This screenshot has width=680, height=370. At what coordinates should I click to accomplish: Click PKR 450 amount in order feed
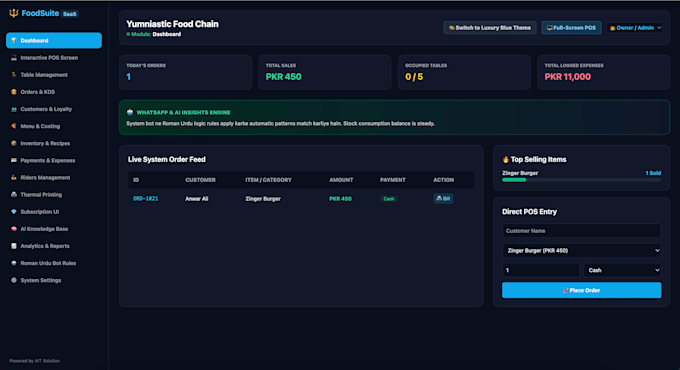(340, 199)
